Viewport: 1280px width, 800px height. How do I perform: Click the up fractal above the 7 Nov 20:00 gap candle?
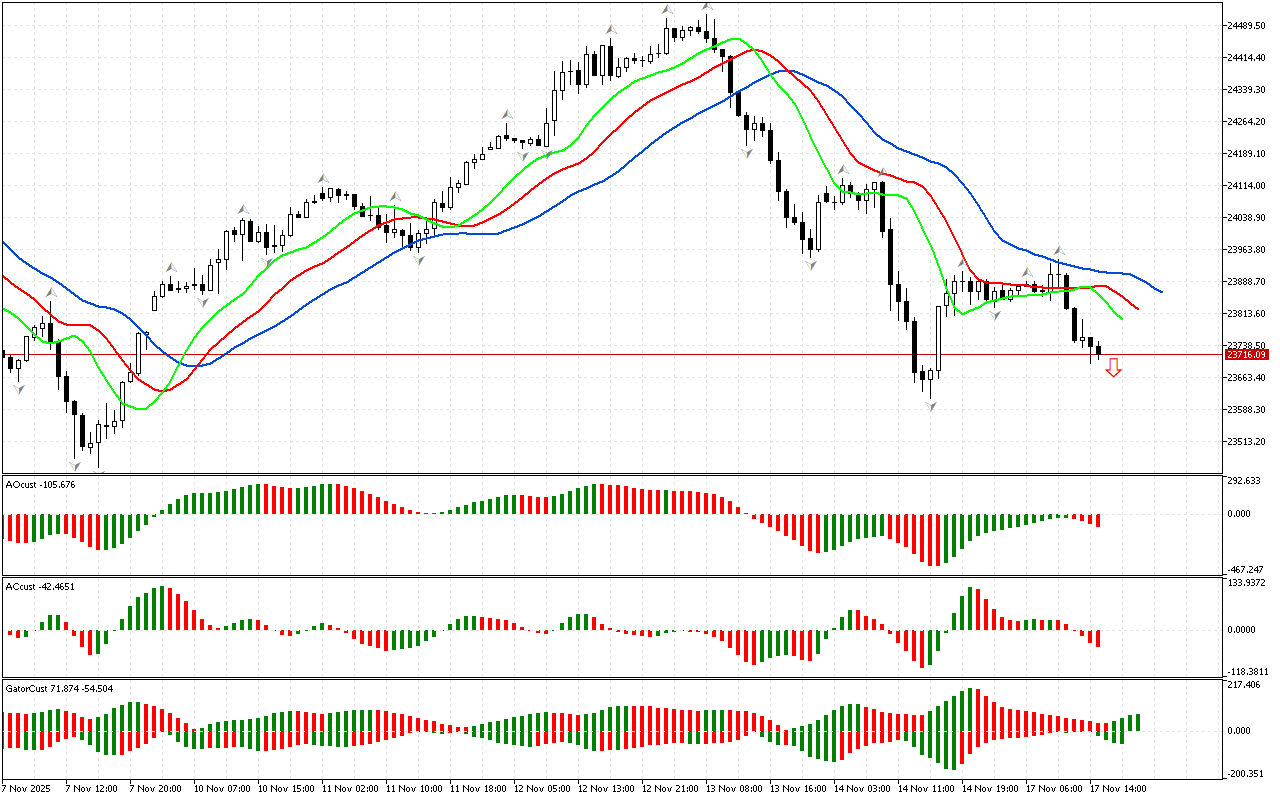[x=171, y=268]
